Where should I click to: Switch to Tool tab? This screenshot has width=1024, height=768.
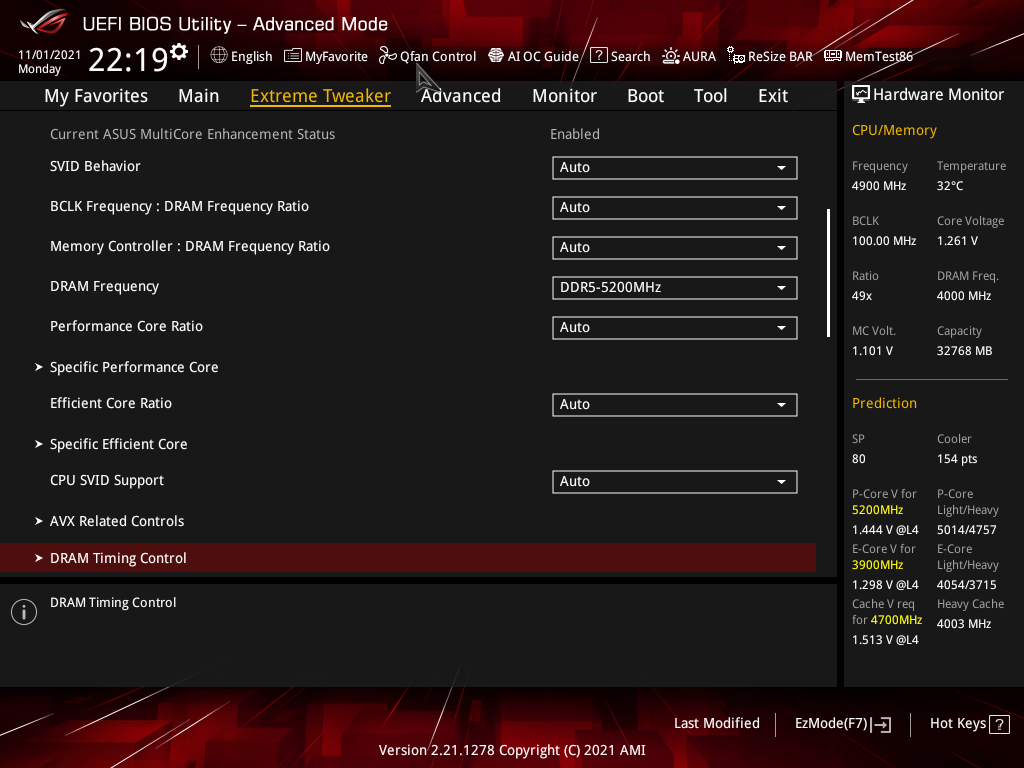coord(711,96)
